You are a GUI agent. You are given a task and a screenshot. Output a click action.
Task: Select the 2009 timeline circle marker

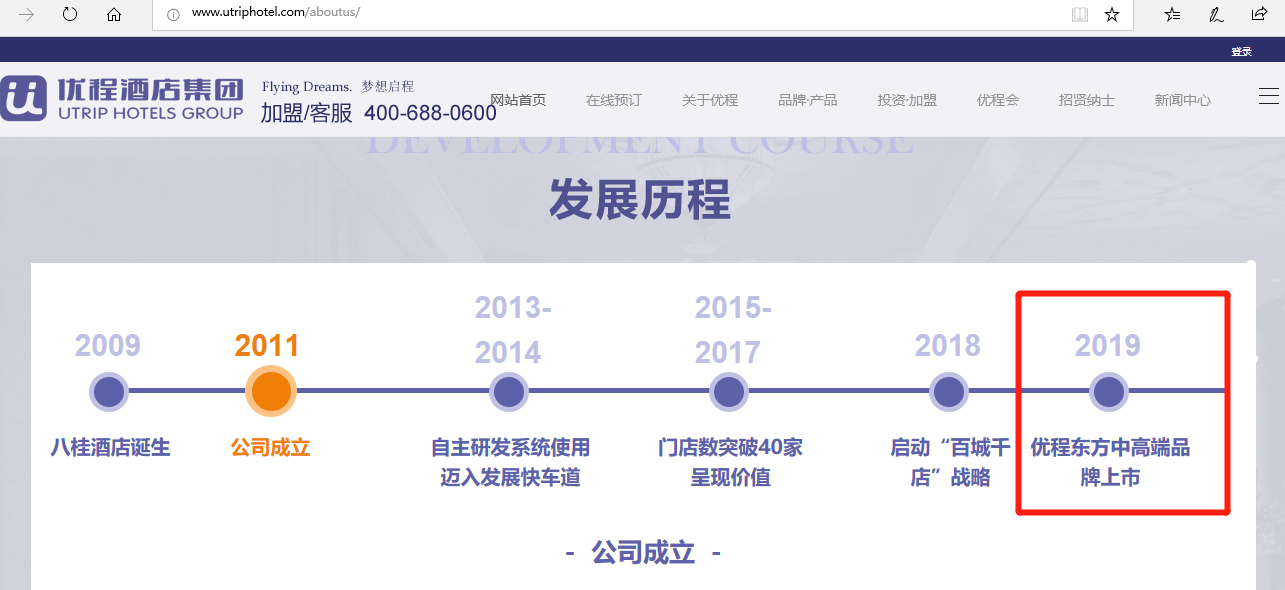[x=109, y=391]
